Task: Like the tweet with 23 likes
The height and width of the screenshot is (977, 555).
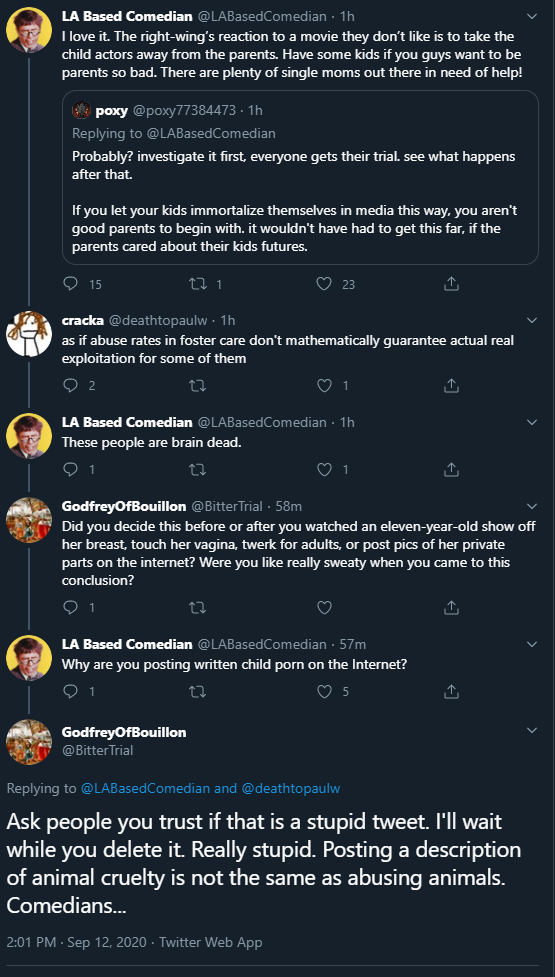Action: coord(324,284)
